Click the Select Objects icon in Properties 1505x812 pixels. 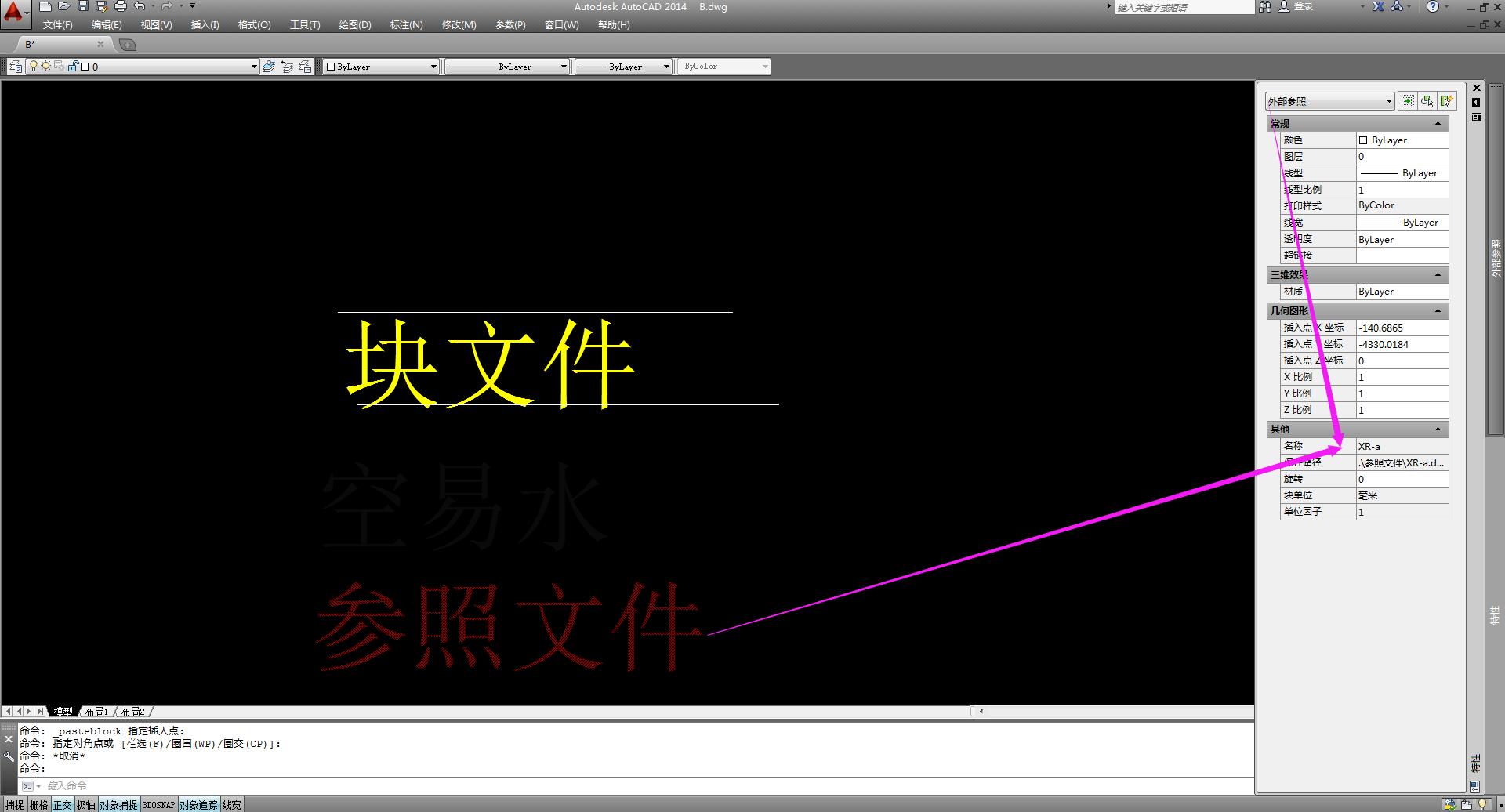(x=1427, y=101)
